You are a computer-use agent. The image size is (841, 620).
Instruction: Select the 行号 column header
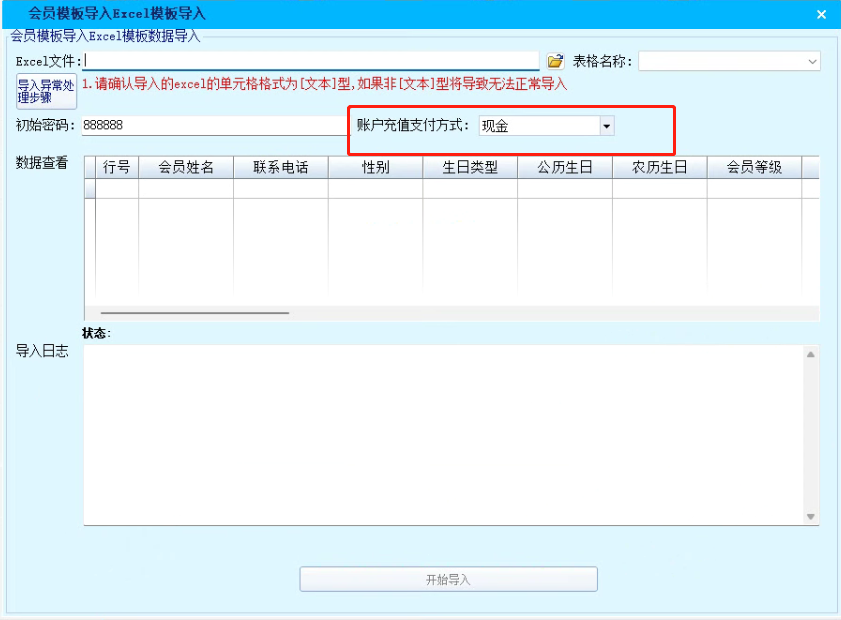(x=117, y=167)
